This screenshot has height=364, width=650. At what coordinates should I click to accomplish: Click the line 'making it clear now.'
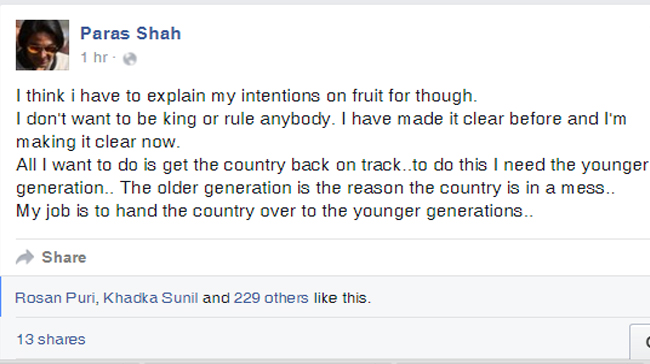coord(98,142)
